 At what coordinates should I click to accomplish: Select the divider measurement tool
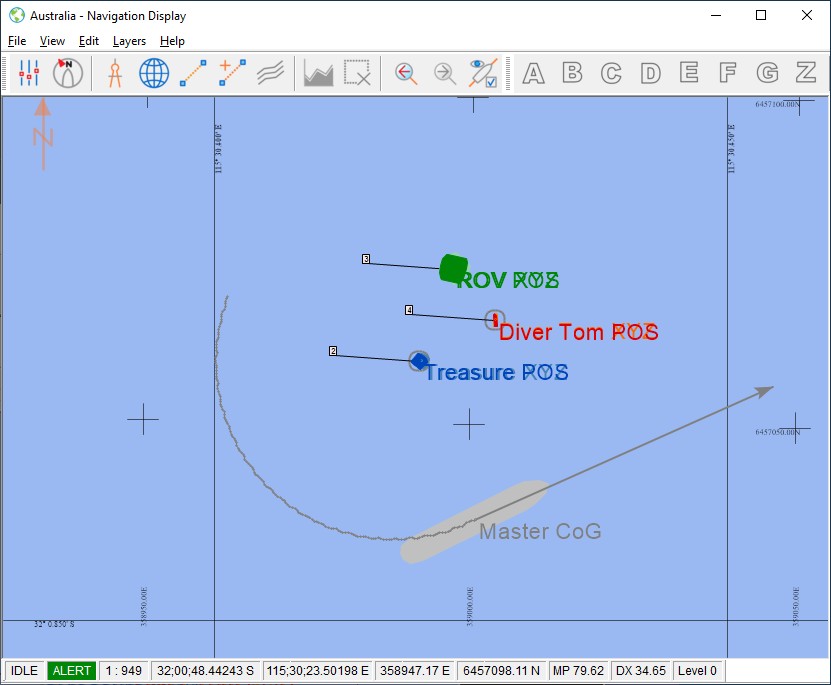114,73
